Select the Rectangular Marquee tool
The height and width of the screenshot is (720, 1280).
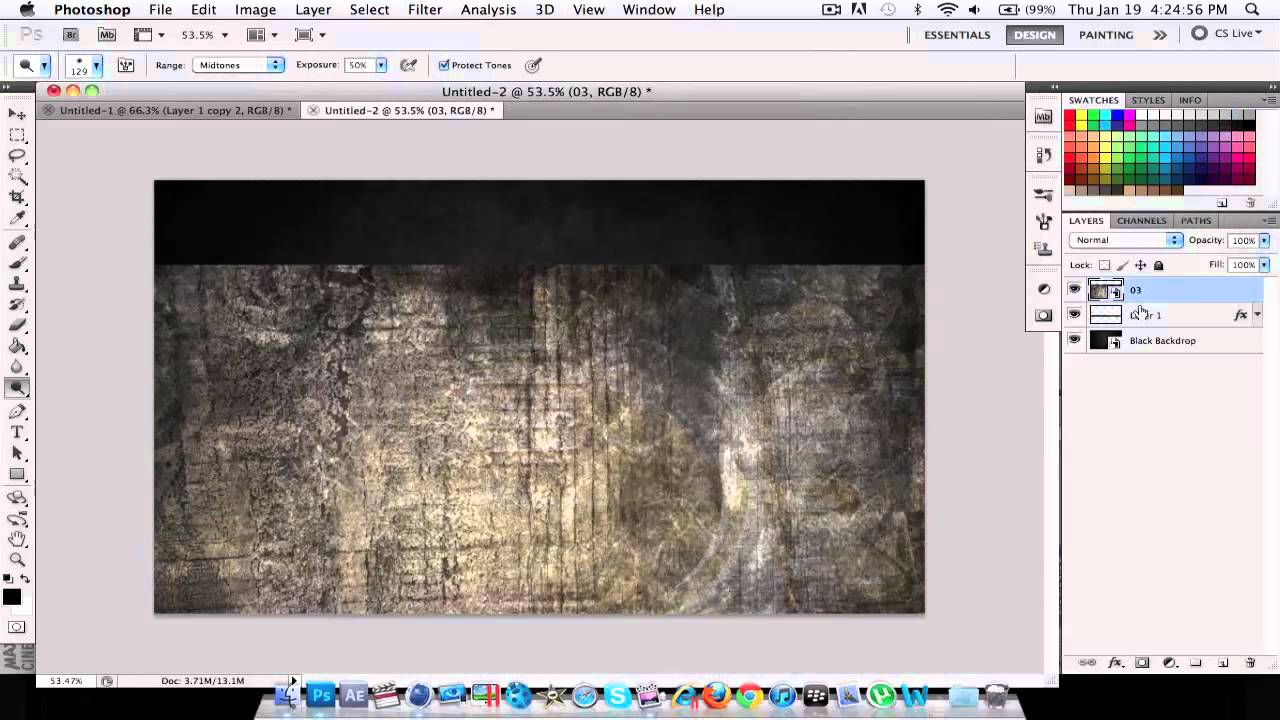[x=17, y=135]
